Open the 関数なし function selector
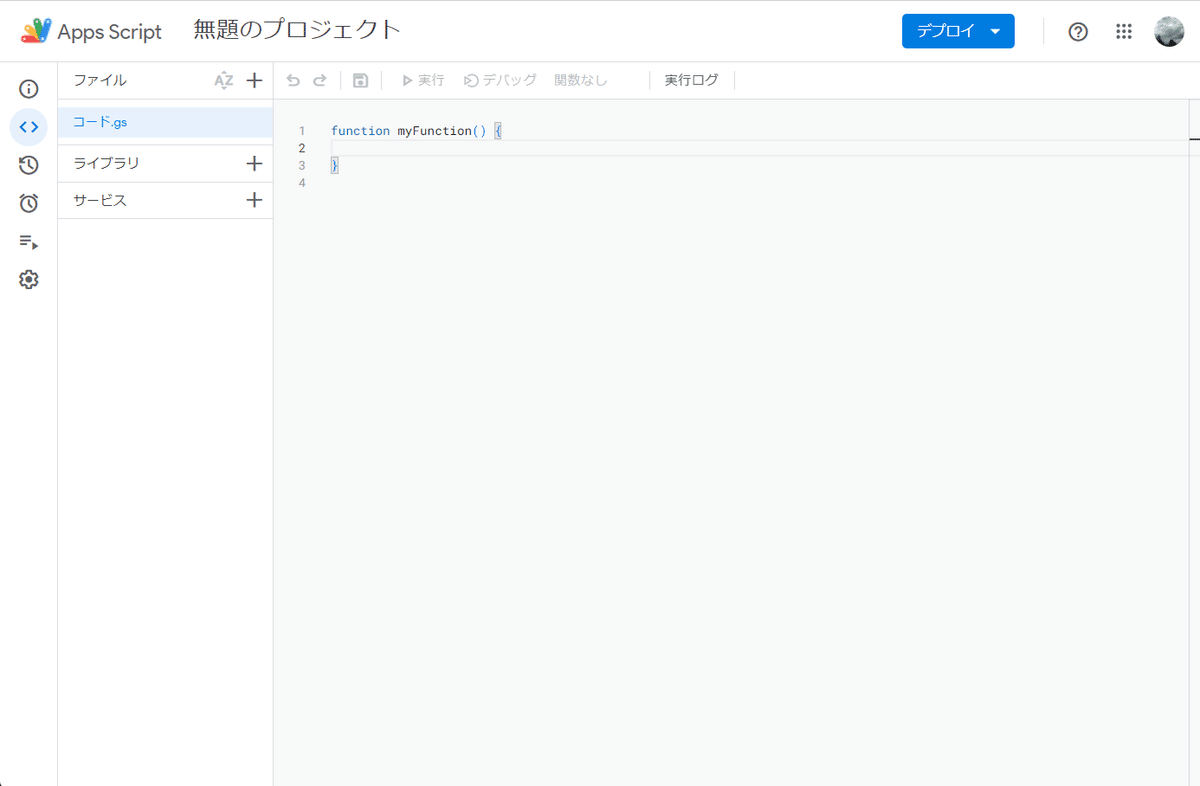Viewport: 1200px width, 786px height. [x=581, y=80]
